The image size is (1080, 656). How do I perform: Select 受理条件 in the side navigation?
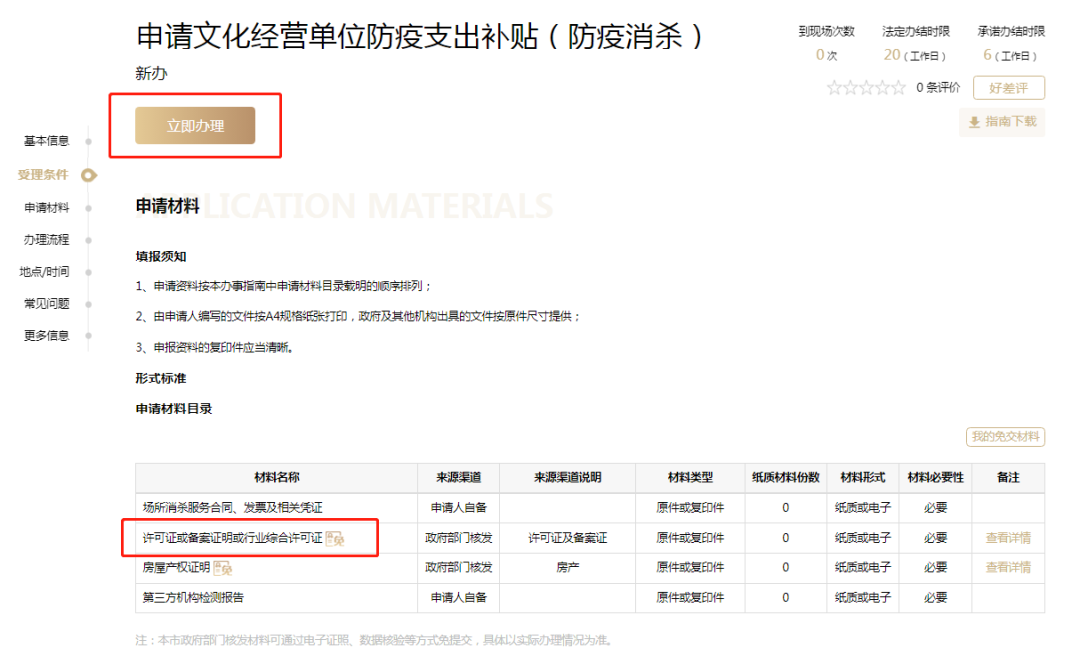pyautogui.click(x=43, y=174)
